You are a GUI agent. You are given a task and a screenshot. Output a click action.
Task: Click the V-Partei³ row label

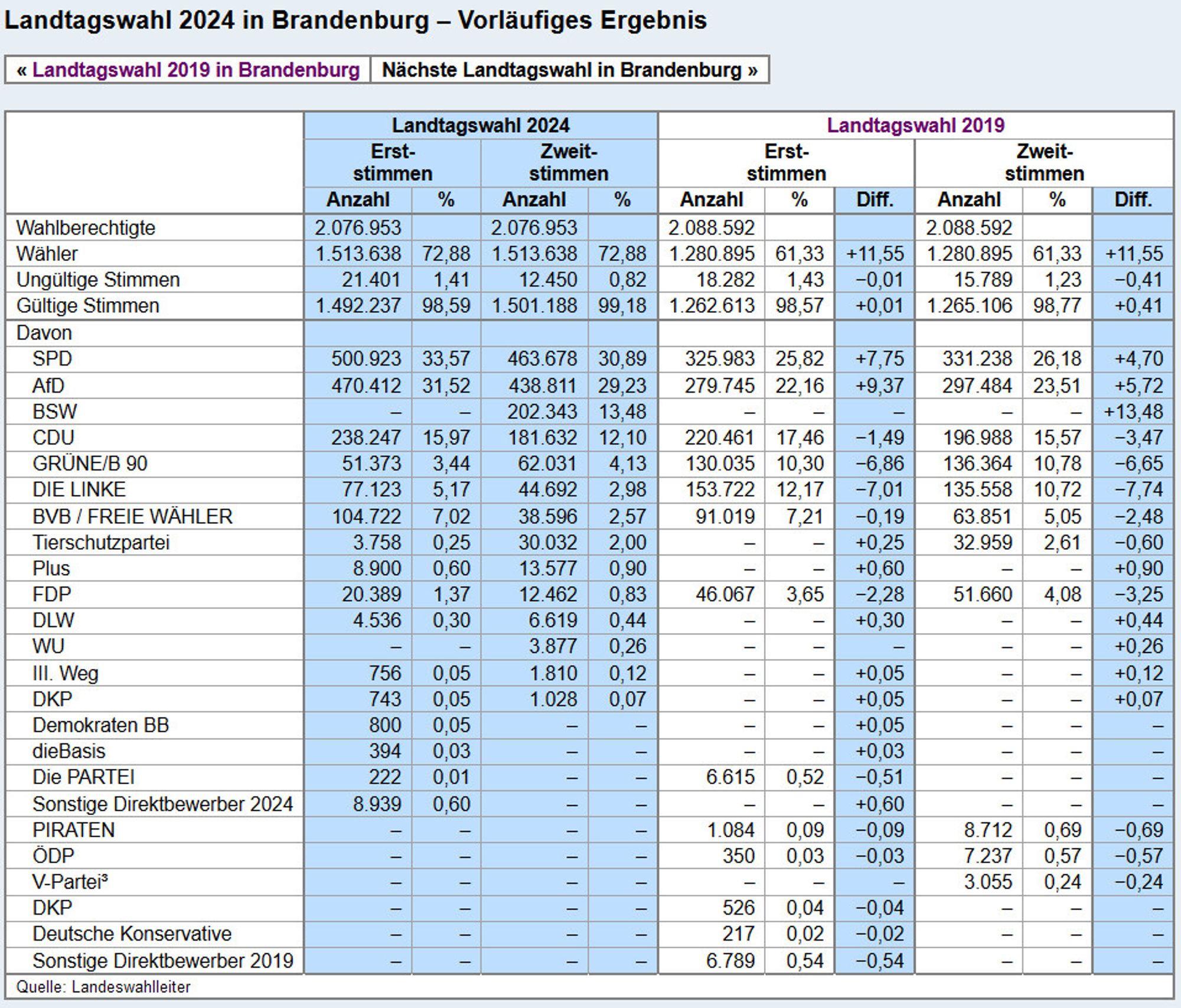click(x=70, y=882)
